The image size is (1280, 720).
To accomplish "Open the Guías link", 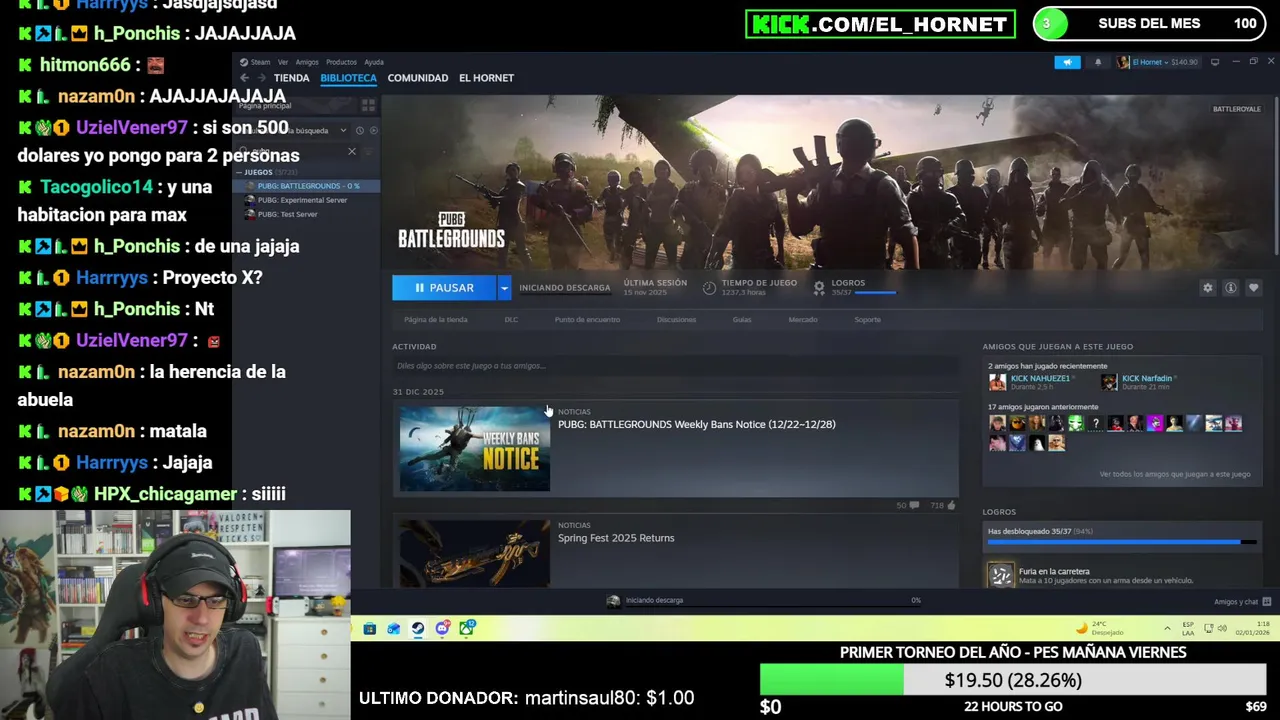I will click(x=742, y=320).
